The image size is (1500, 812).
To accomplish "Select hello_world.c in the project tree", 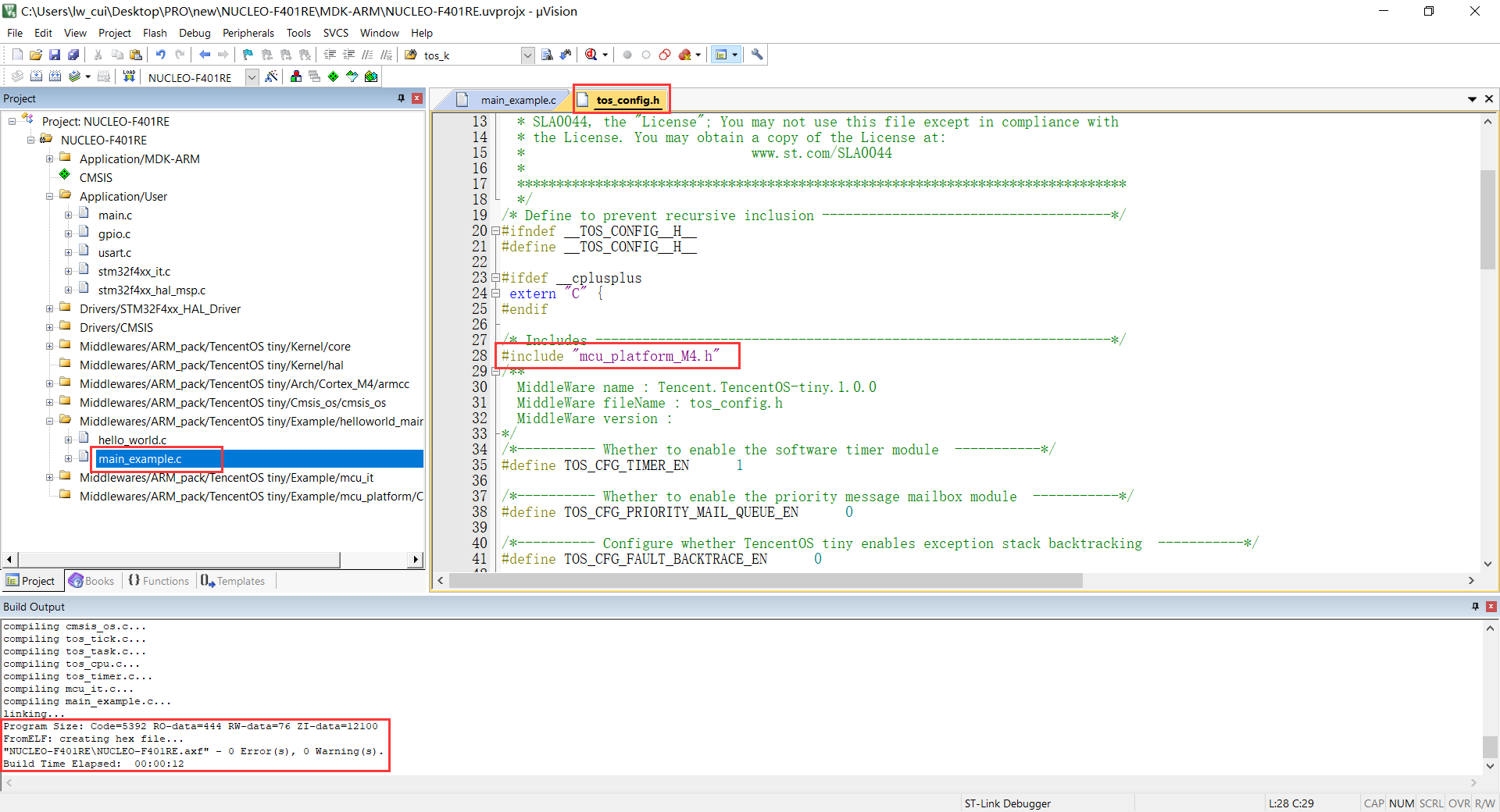I will (132, 440).
